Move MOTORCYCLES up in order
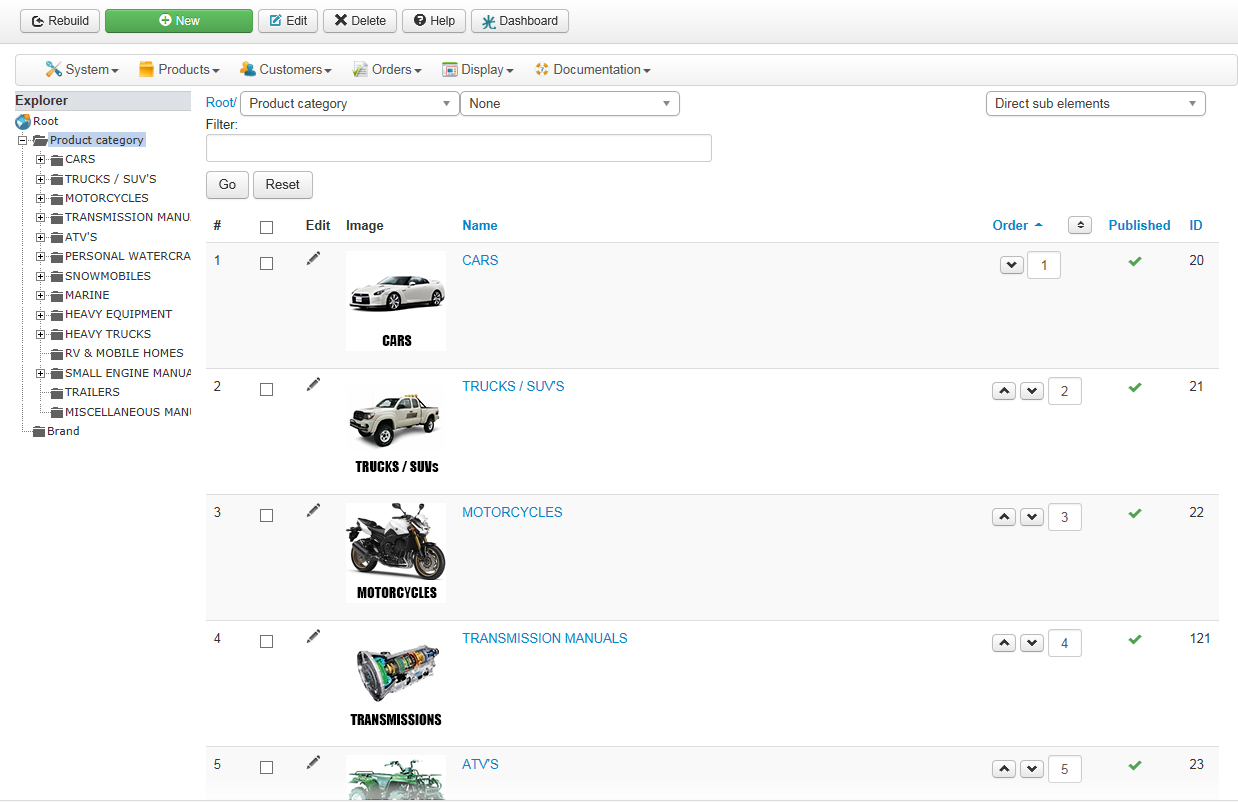The height and width of the screenshot is (802, 1238). tap(1004, 517)
